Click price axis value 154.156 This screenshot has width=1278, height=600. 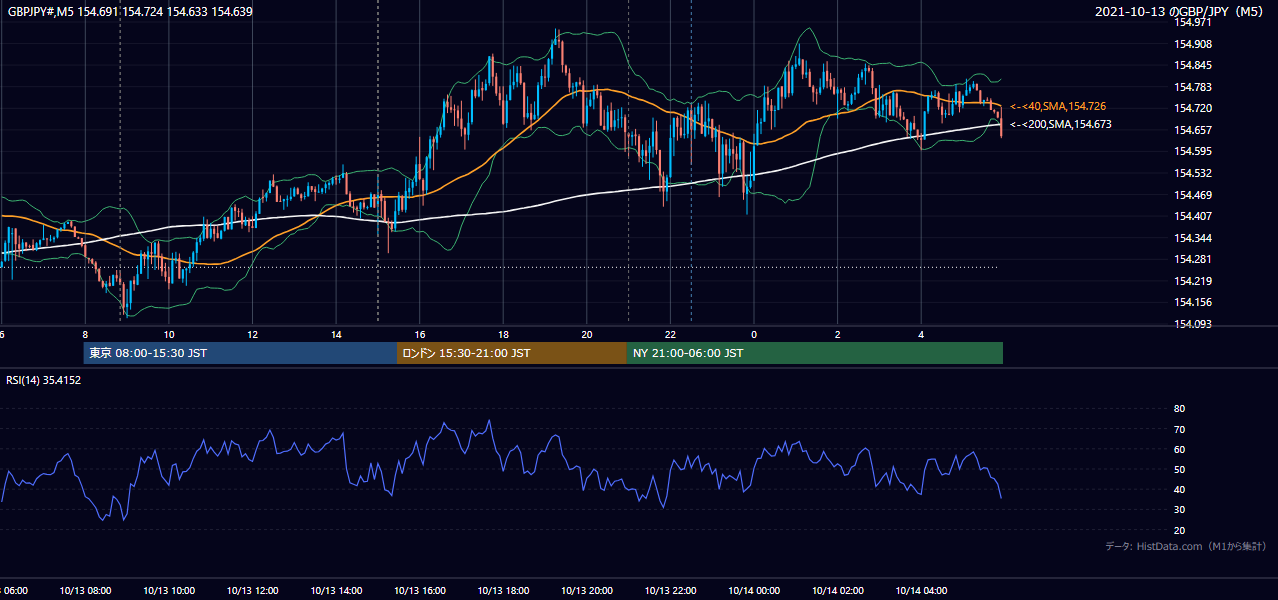pyautogui.click(x=1192, y=303)
